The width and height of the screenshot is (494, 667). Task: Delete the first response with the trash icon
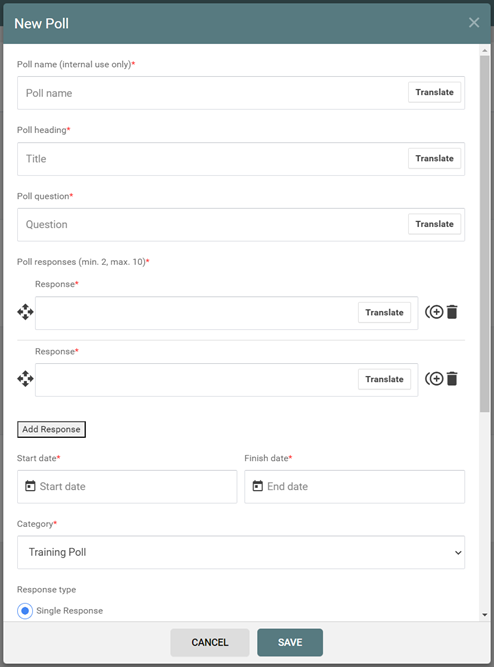[x=452, y=312]
